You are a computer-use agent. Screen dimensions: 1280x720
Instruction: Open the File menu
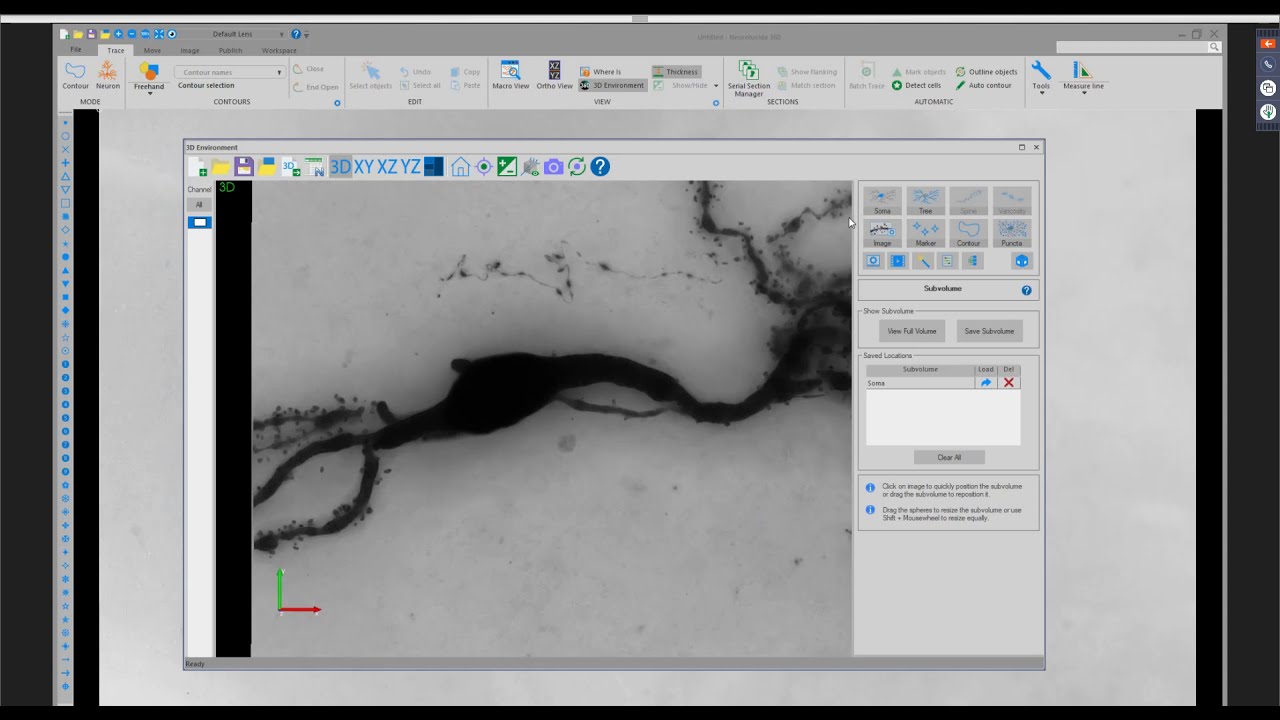click(x=76, y=50)
